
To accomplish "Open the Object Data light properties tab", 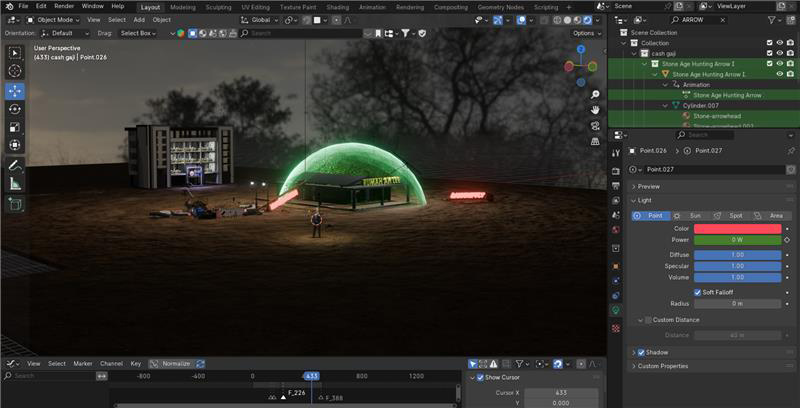I will pyautogui.click(x=616, y=310).
